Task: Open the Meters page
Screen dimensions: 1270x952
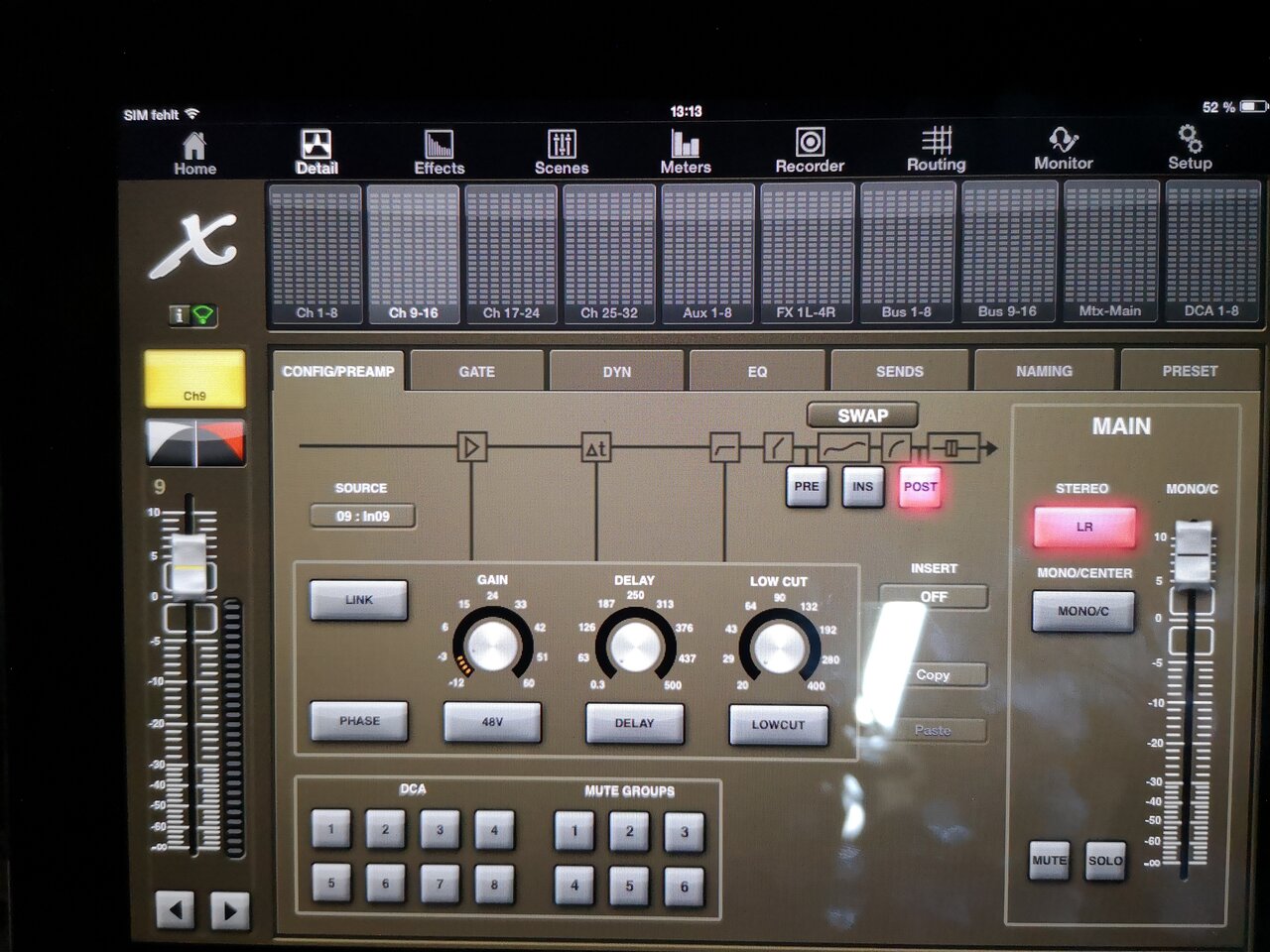Action: 686,153
